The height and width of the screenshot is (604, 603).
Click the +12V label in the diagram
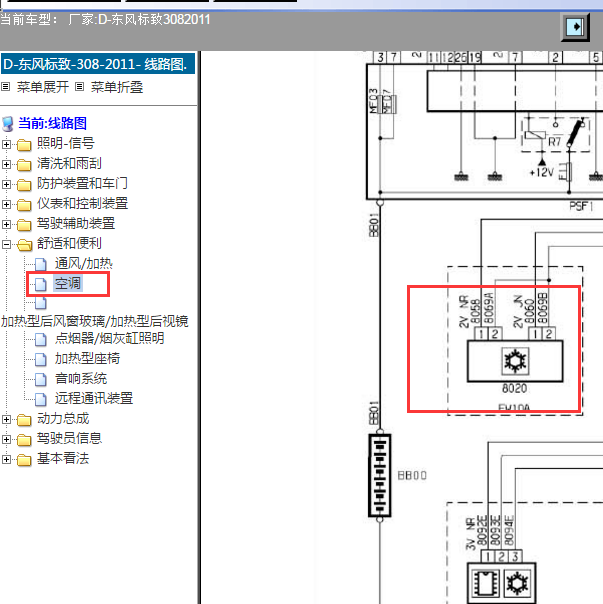tap(541, 172)
